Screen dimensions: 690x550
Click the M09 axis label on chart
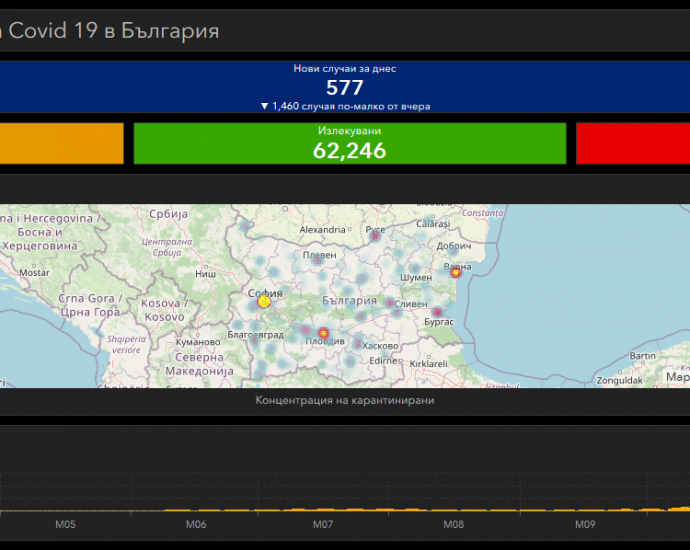[x=585, y=524]
